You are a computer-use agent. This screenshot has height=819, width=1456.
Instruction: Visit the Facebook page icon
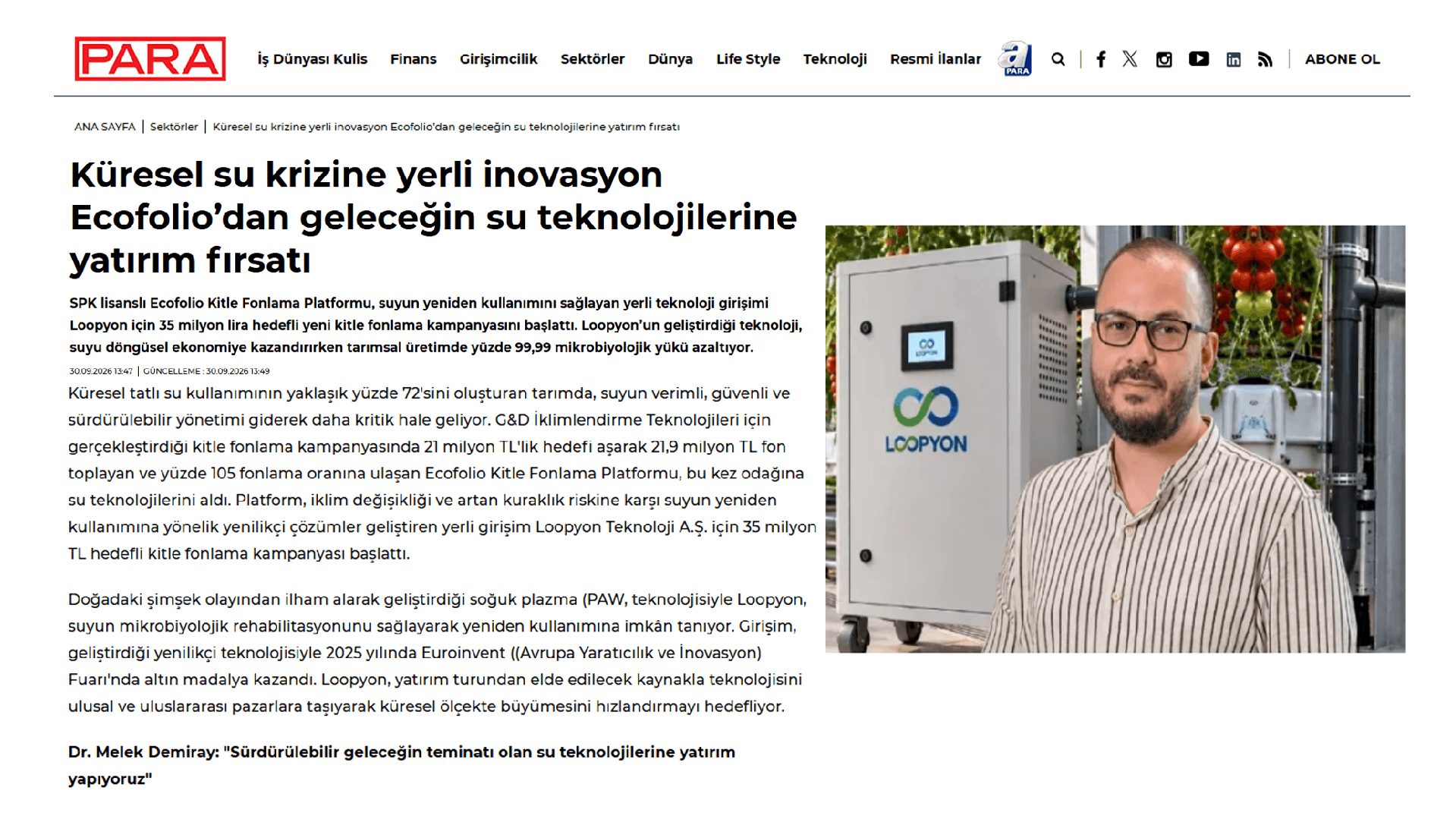coord(1100,59)
